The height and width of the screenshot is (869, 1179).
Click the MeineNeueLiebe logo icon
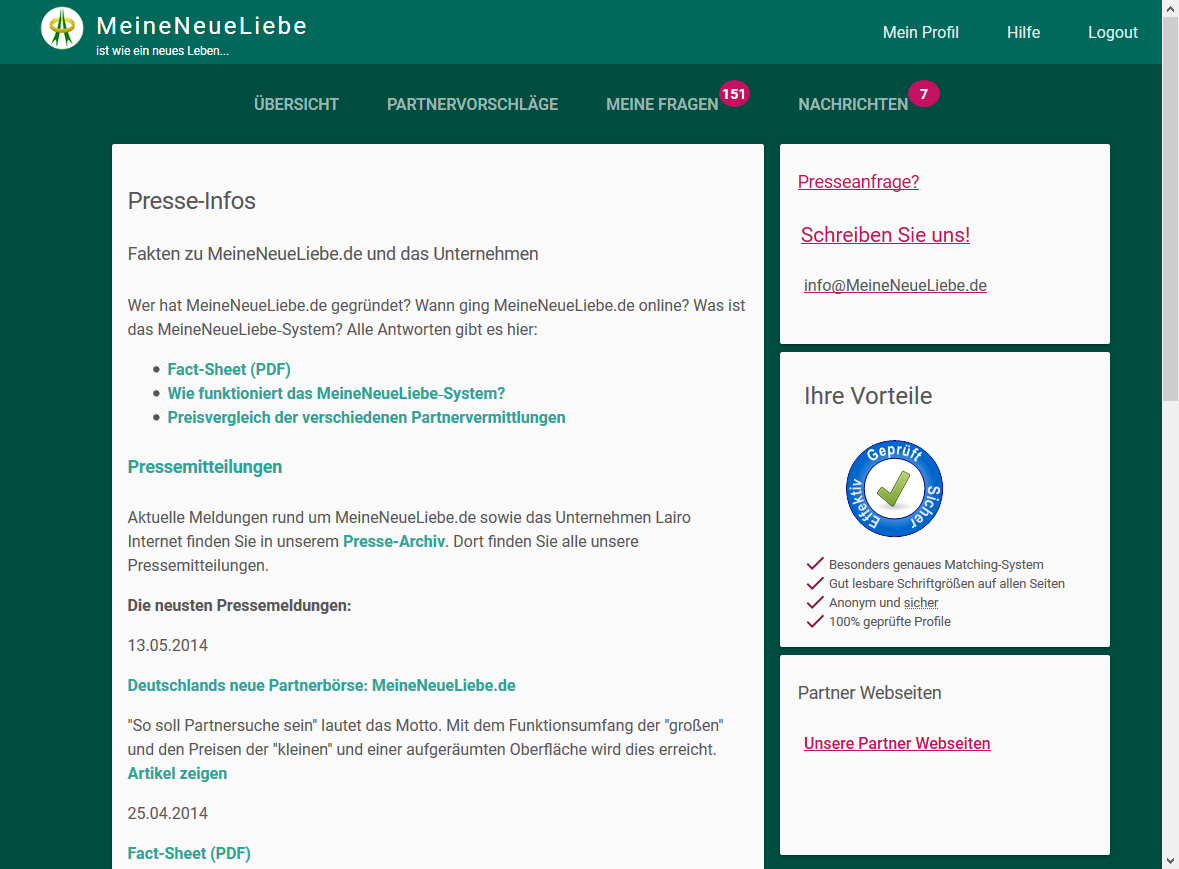click(x=62, y=28)
